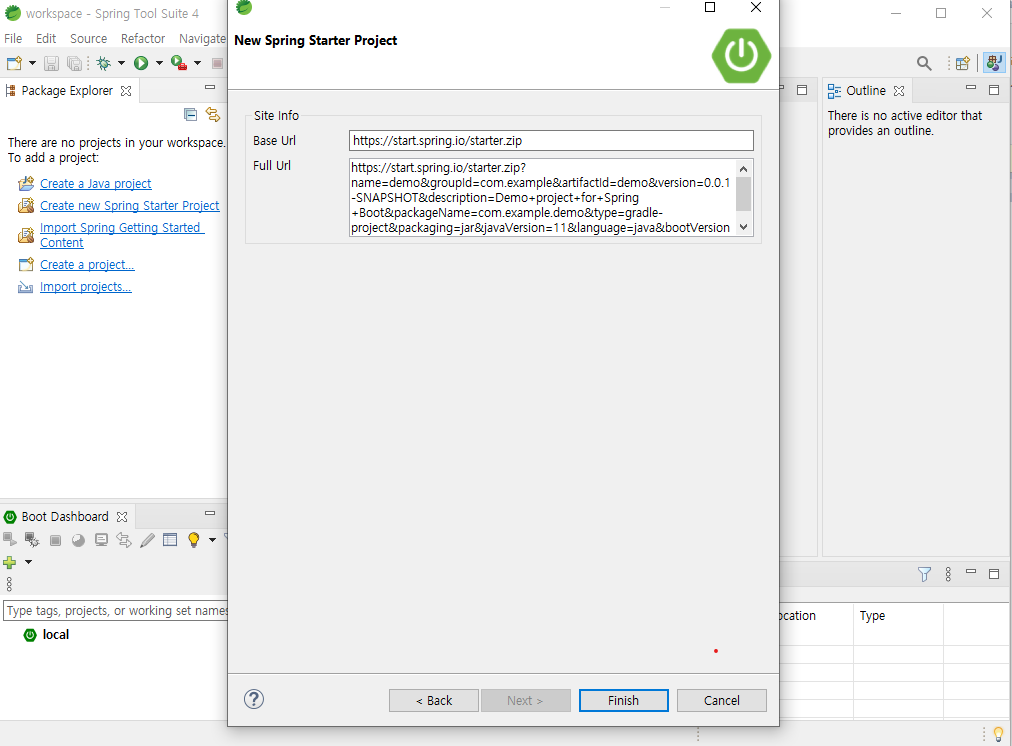Open the Source menu

[x=88, y=39]
